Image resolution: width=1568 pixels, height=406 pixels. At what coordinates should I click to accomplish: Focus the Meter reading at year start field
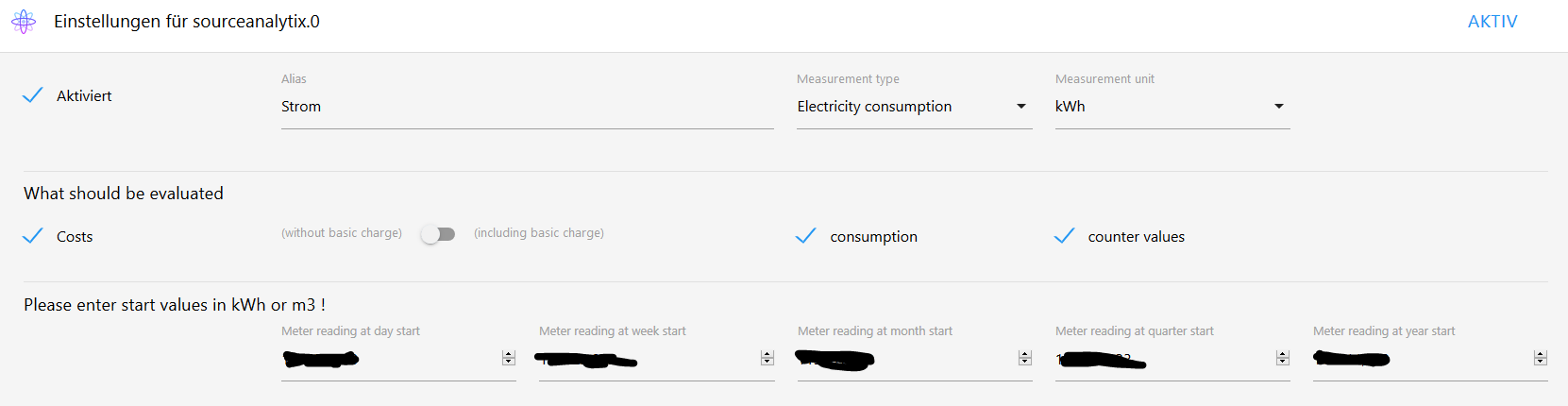(x=1430, y=359)
